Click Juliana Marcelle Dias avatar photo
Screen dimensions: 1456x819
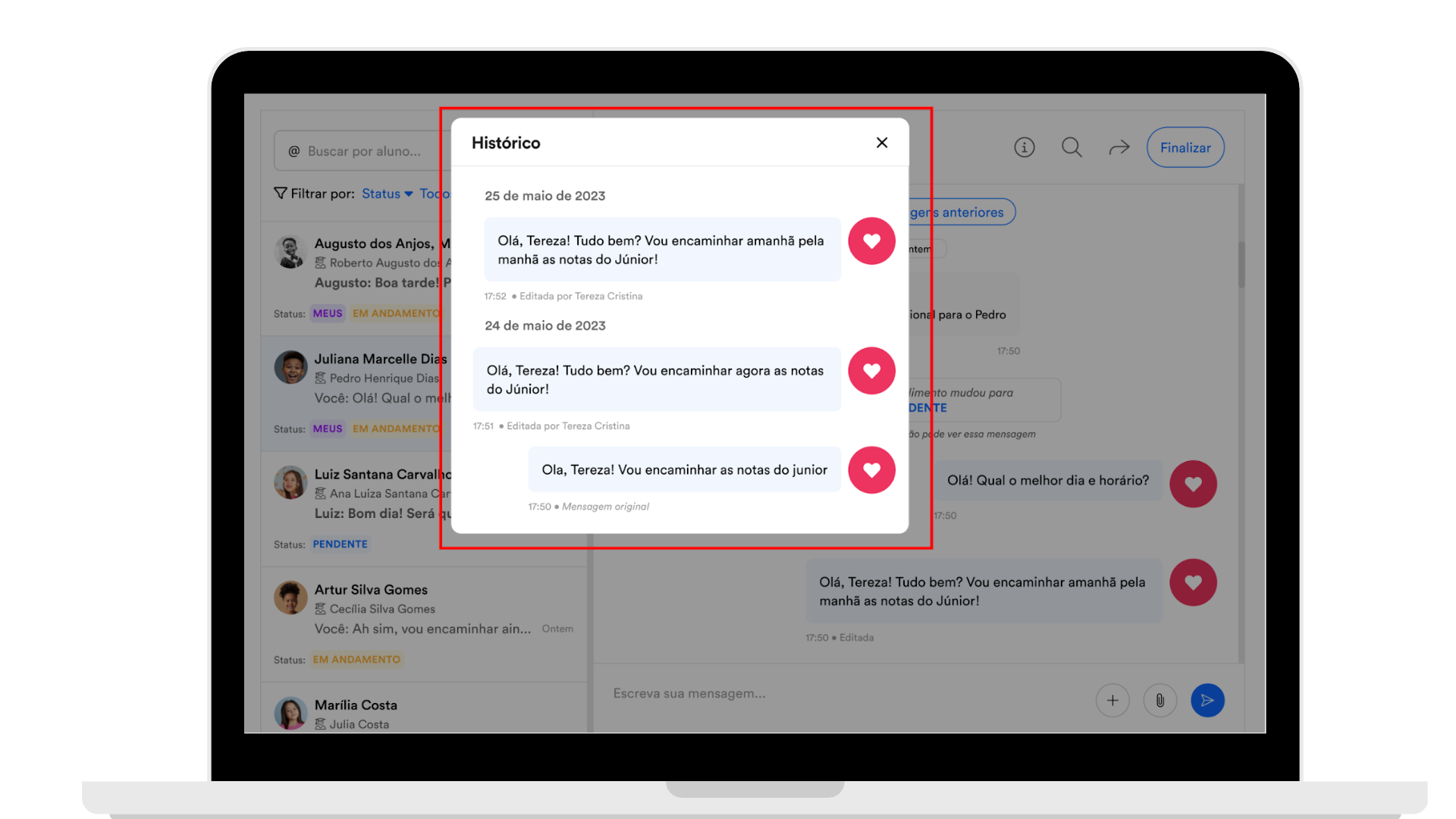[x=290, y=367]
